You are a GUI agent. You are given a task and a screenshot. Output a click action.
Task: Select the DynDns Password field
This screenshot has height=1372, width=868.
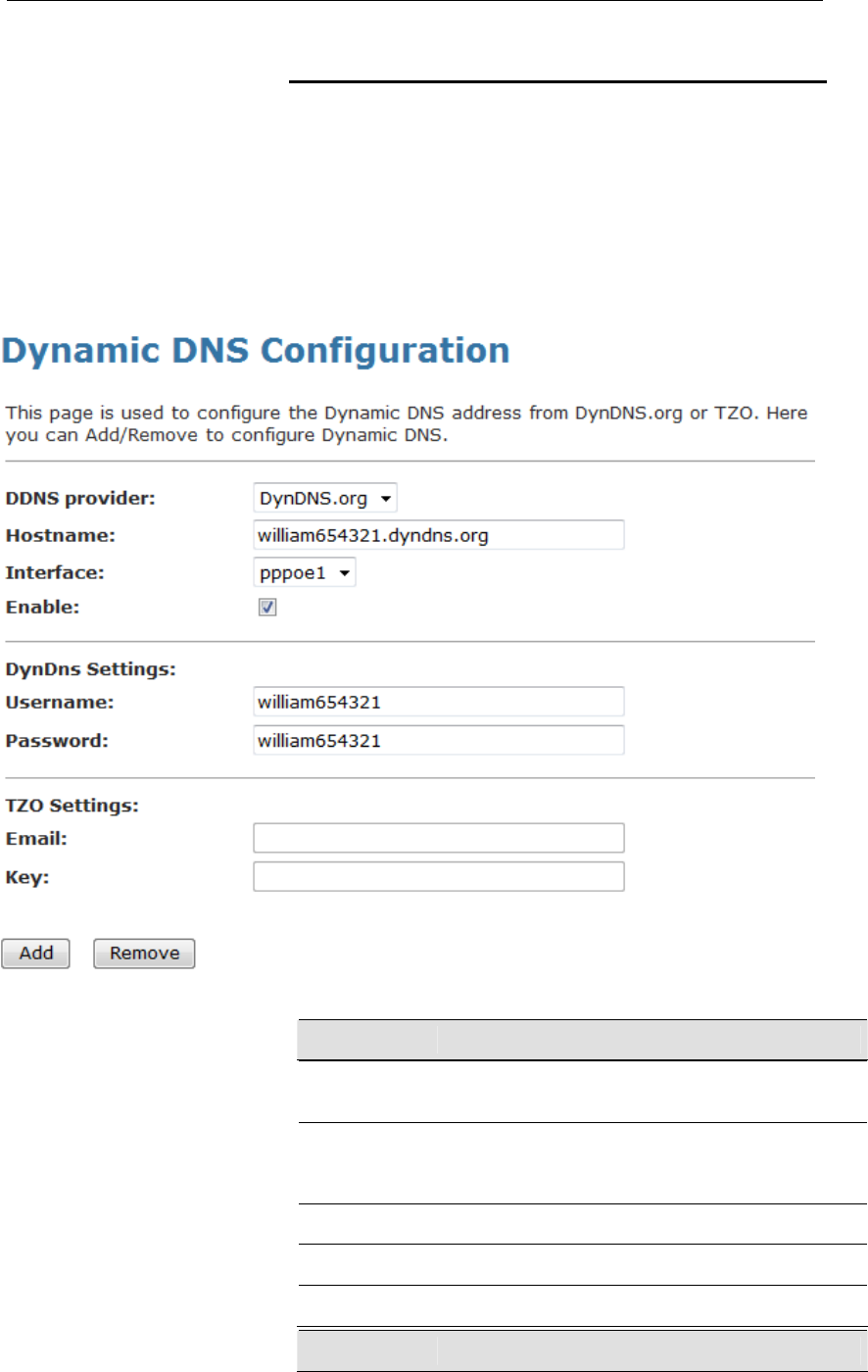point(438,740)
